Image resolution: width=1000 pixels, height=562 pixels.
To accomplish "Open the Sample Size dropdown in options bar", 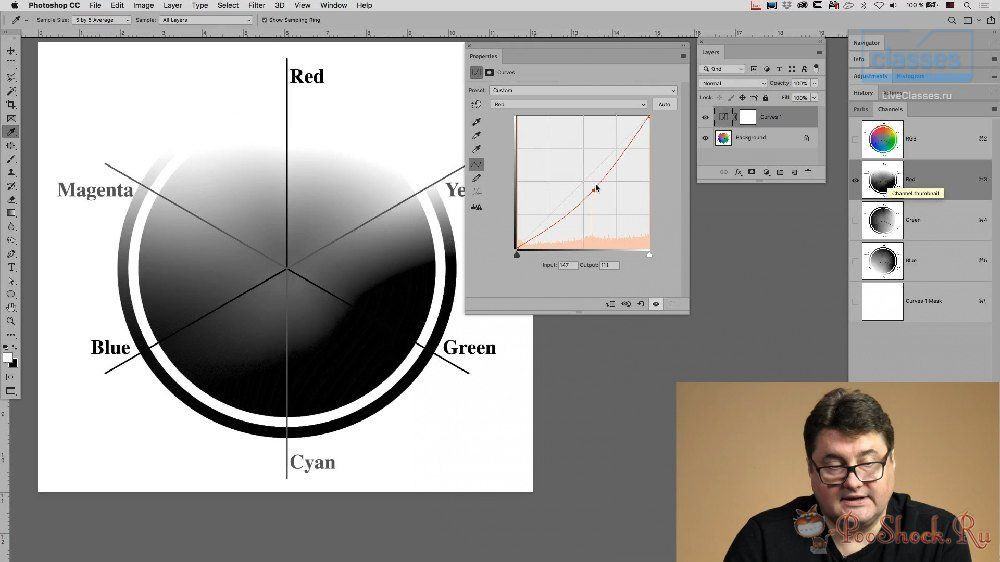I will 100,19.
